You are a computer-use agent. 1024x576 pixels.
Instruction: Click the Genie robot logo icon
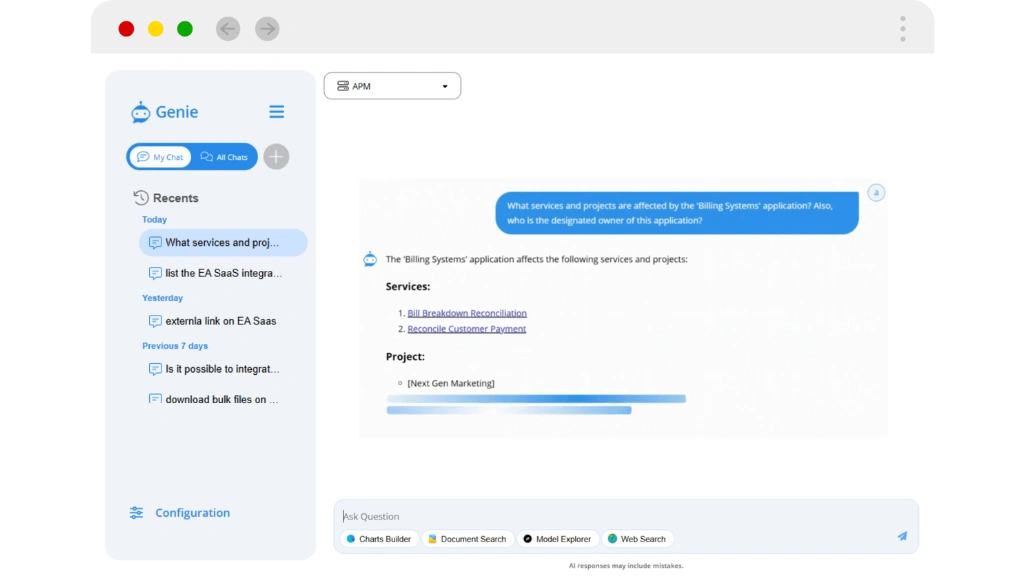140,112
